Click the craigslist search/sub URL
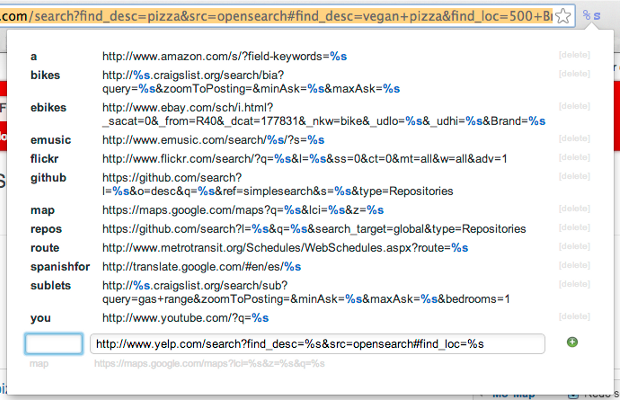Screen dimensions: 620x400 pyautogui.click(x=306, y=292)
